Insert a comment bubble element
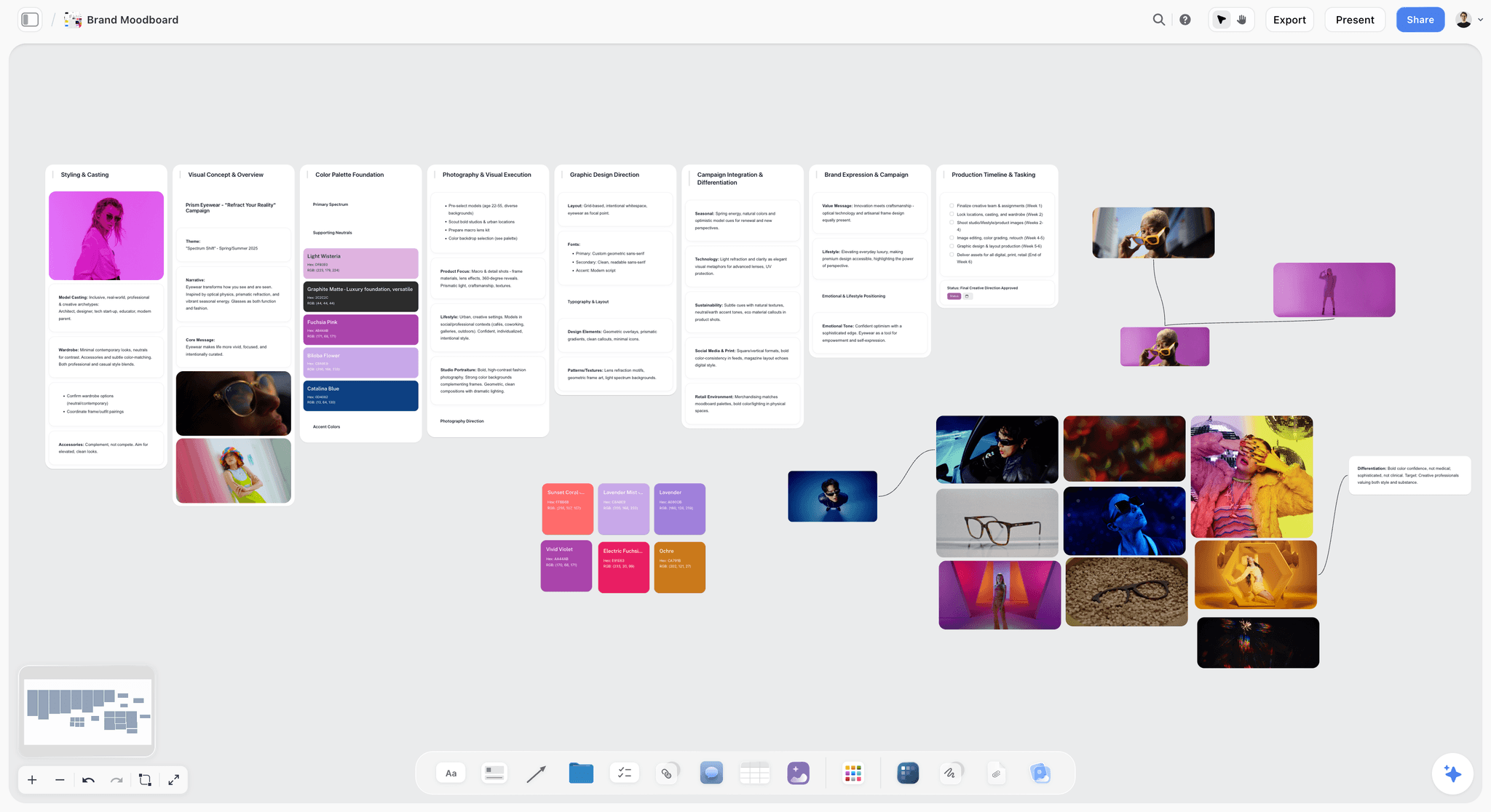 coord(711,773)
